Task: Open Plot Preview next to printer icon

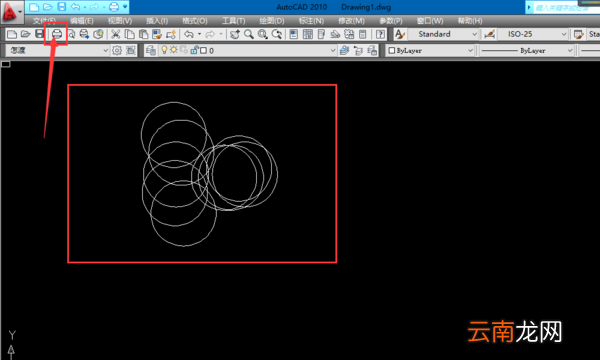Action: coord(71,34)
